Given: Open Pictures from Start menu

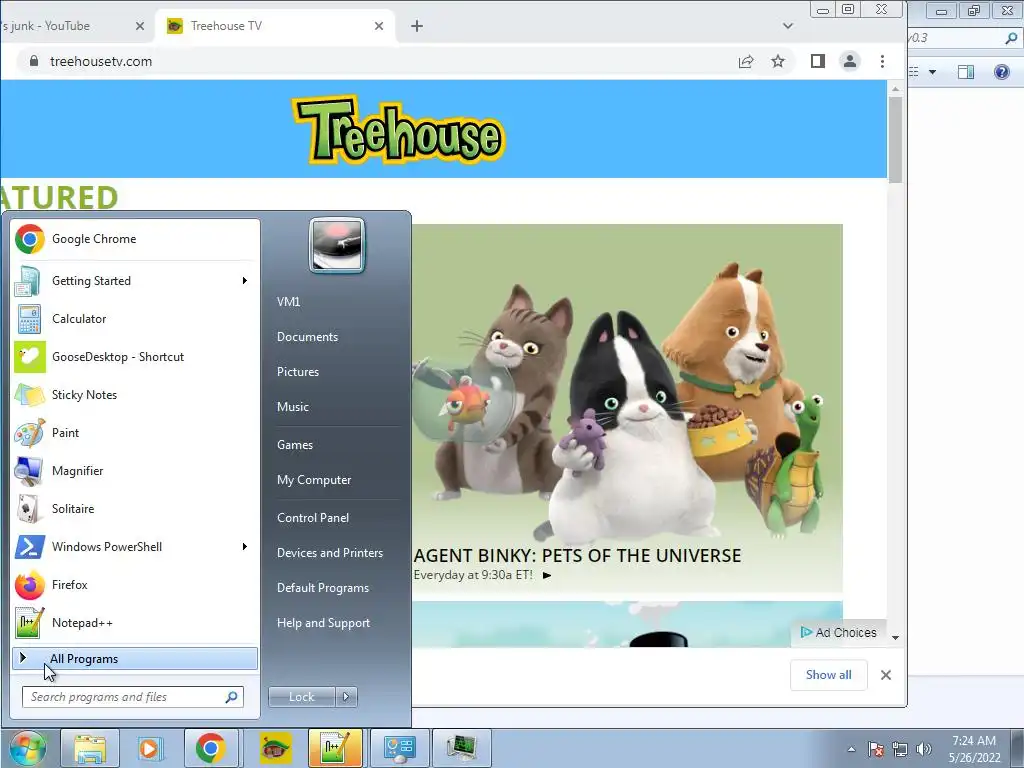Looking at the screenshot, I should (x=298, y=372).
